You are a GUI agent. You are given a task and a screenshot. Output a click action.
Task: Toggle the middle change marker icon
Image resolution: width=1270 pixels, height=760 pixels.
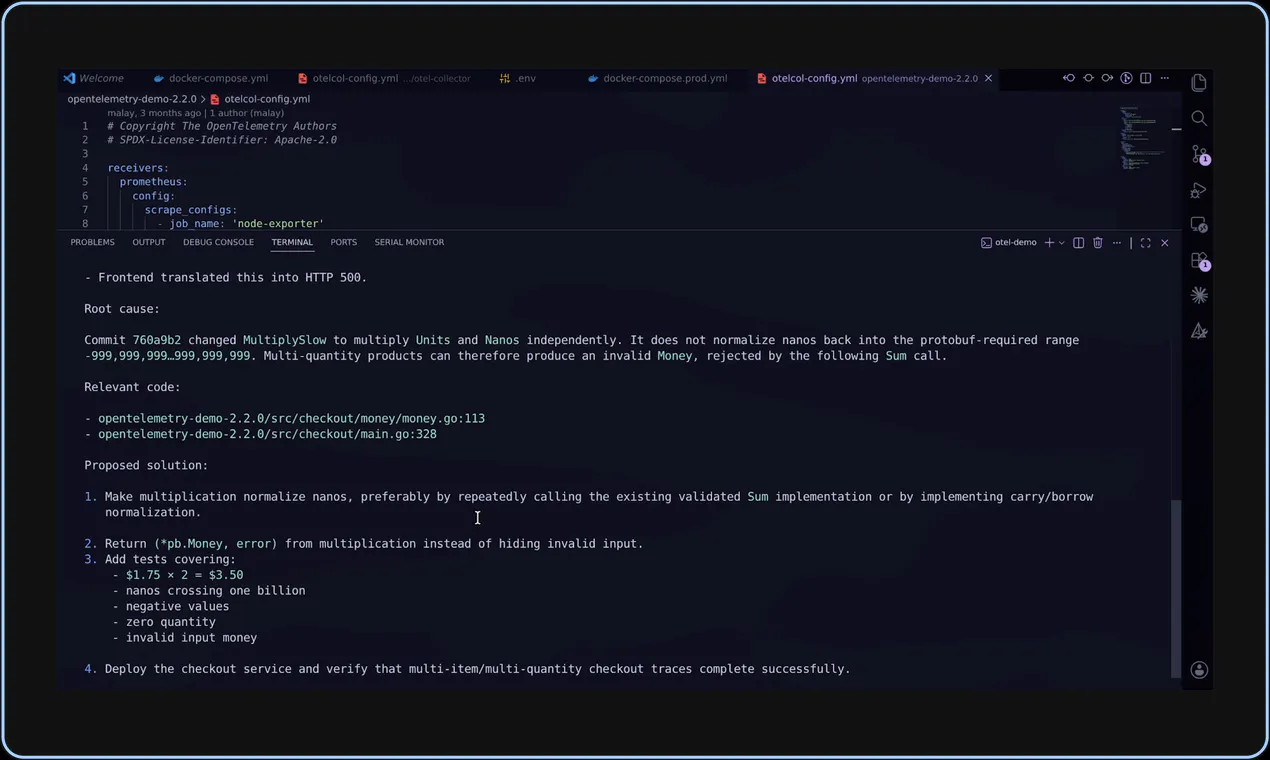coord(1088,78)
